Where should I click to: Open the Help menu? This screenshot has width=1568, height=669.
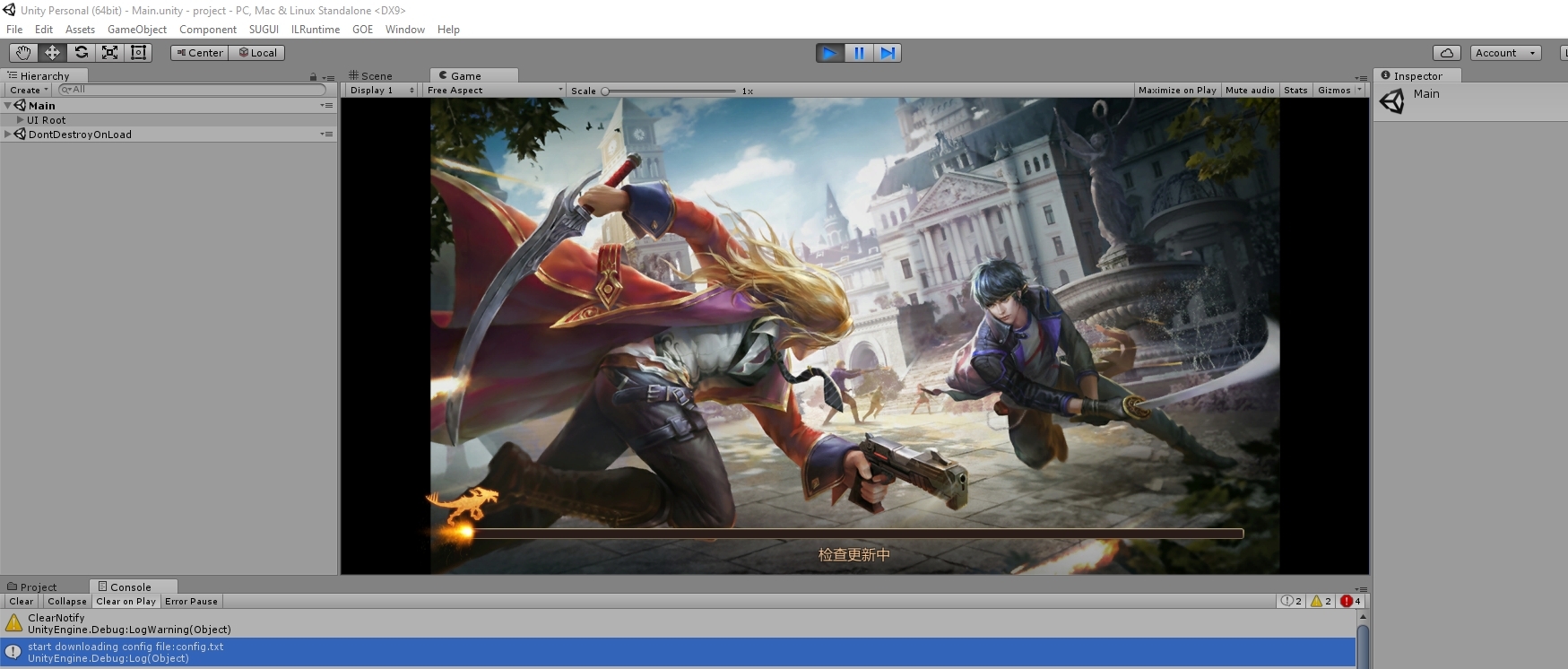point(448,30)
